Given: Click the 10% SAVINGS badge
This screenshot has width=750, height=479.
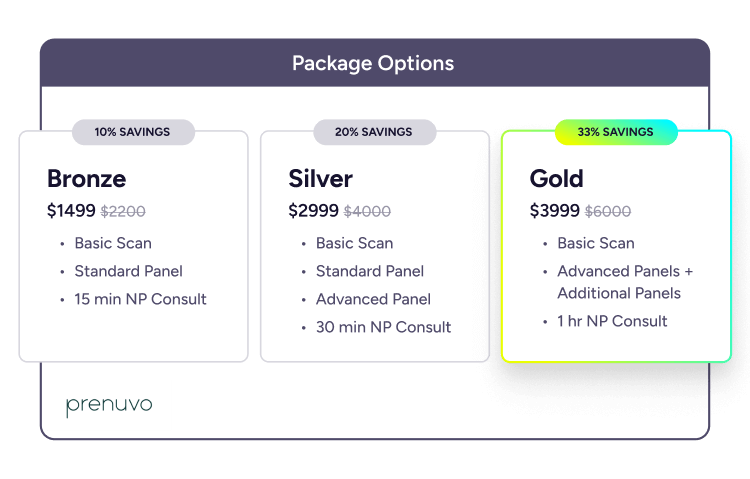Looking at the screenshot, I should tap(133, 132).
